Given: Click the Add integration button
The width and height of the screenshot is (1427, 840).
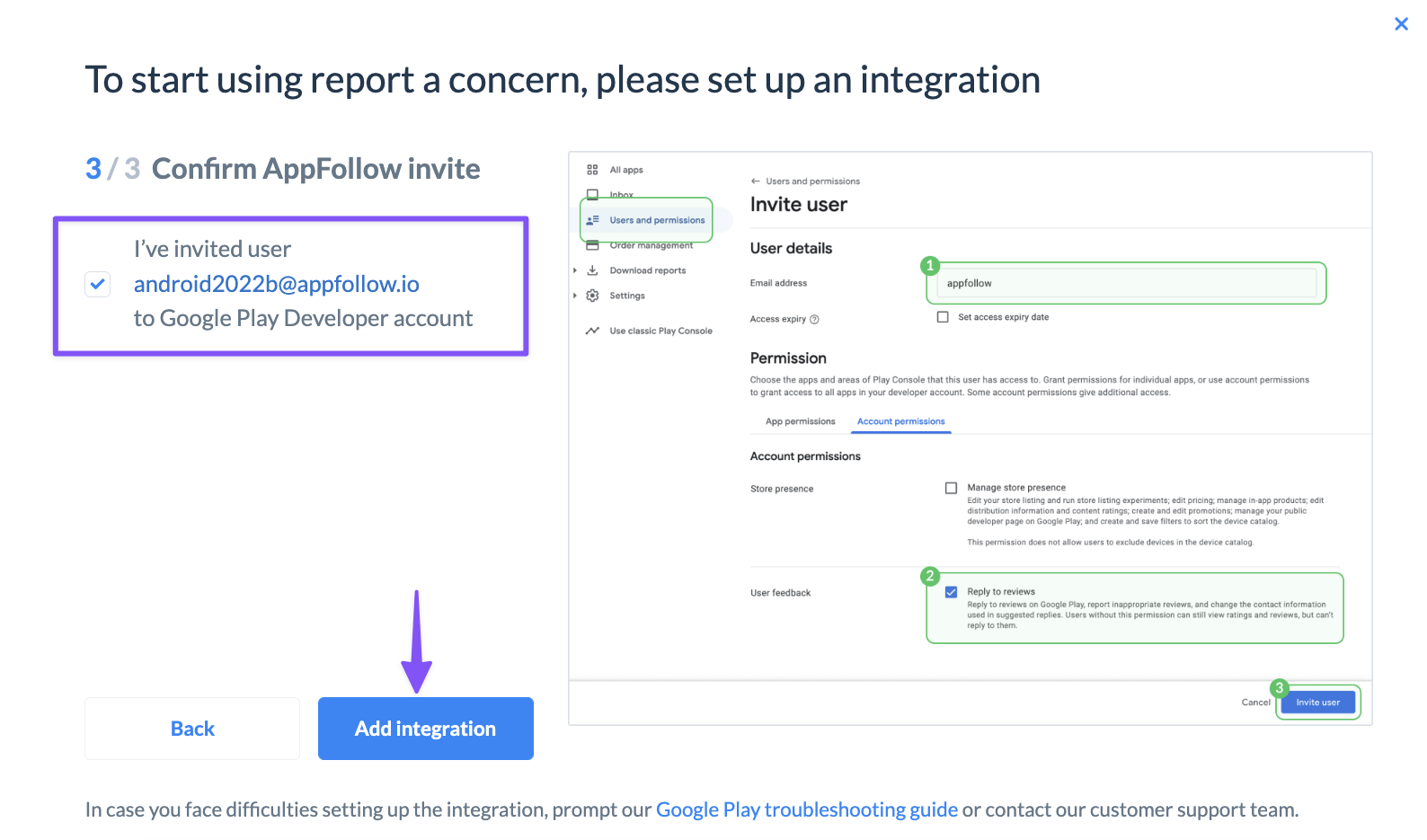Looking at the screenshot, I should (426, 729).
